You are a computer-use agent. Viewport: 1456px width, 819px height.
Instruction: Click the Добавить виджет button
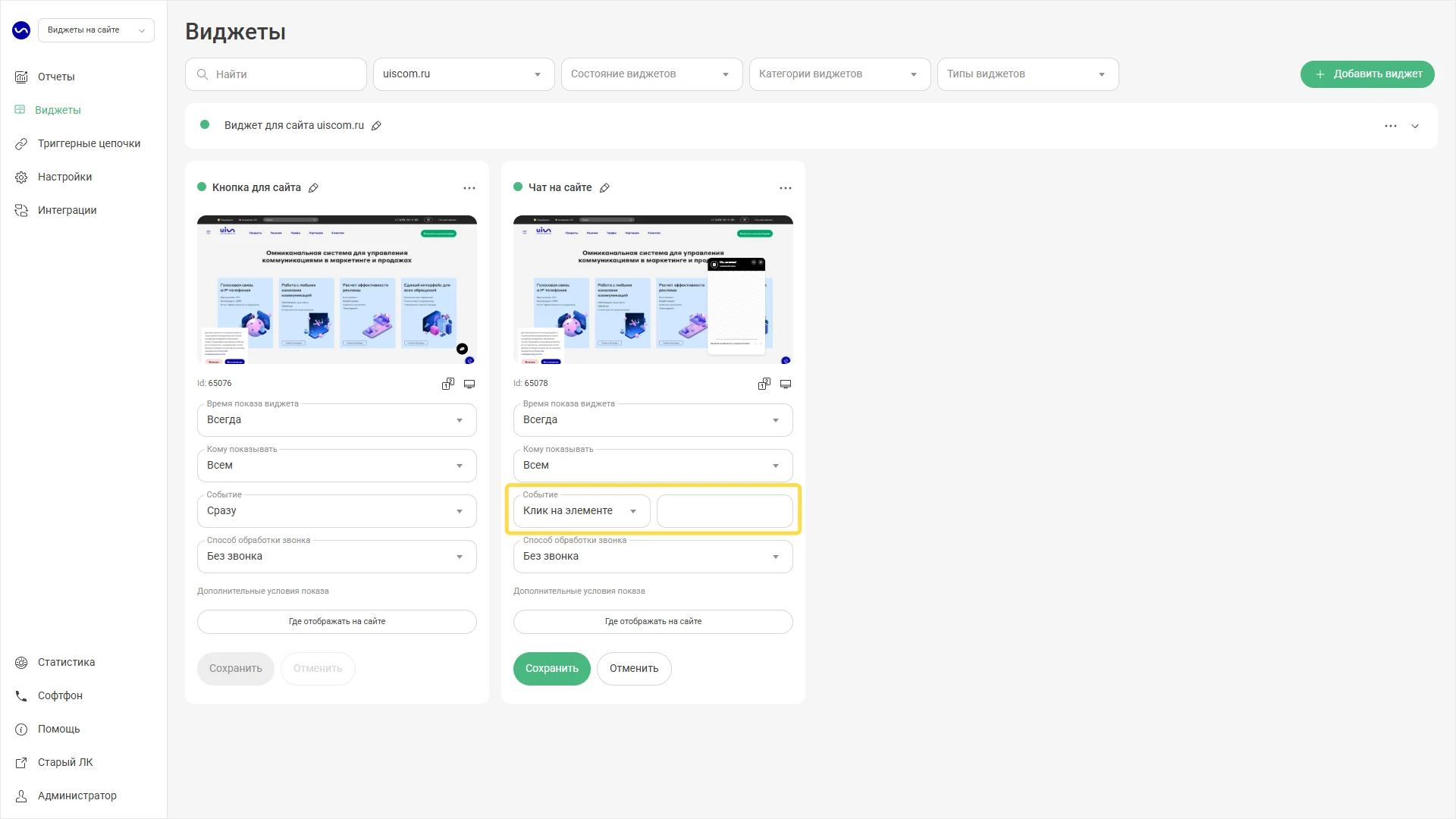click(1367, 74)
